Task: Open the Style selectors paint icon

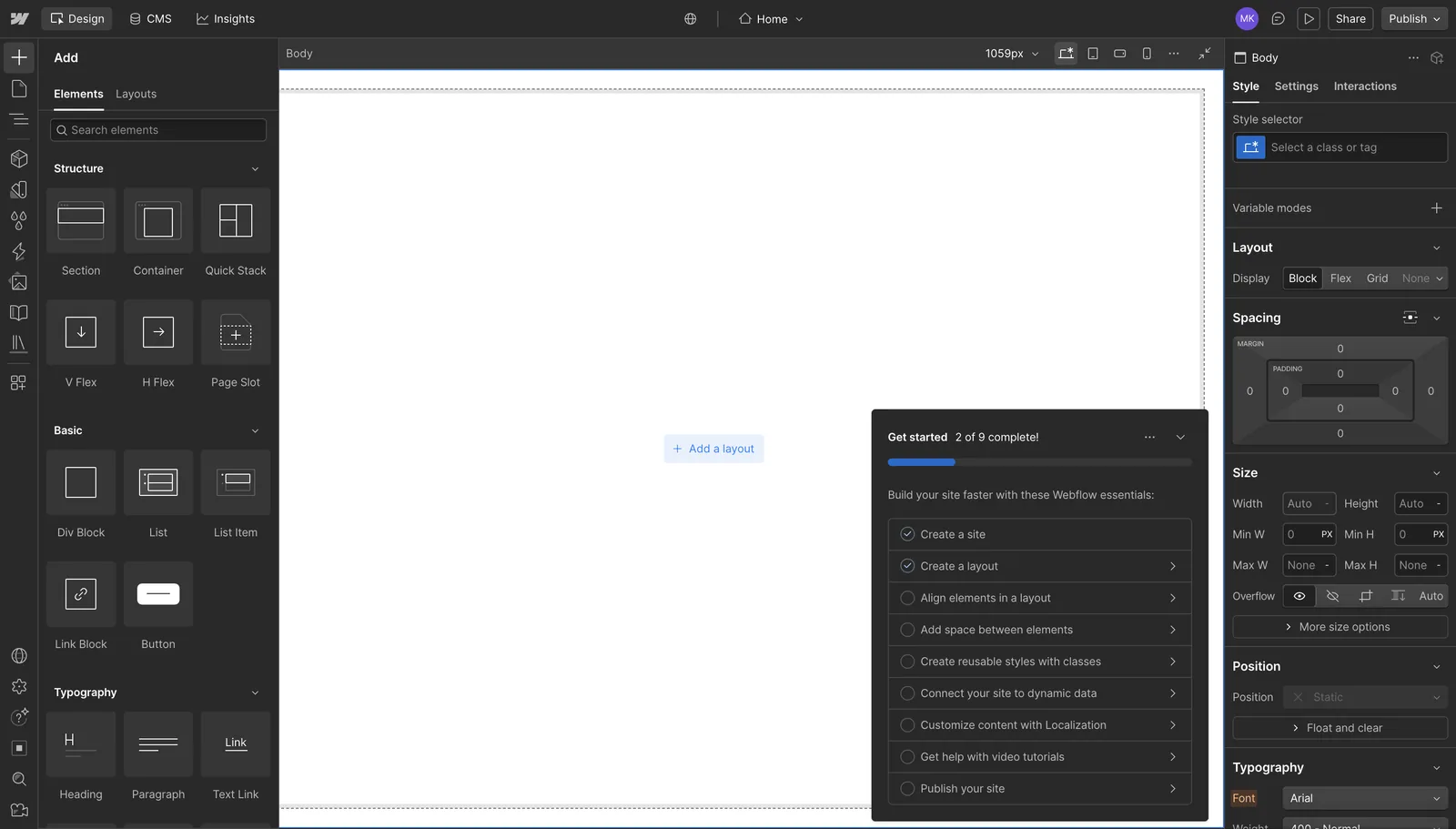Action: coord(19,189)
